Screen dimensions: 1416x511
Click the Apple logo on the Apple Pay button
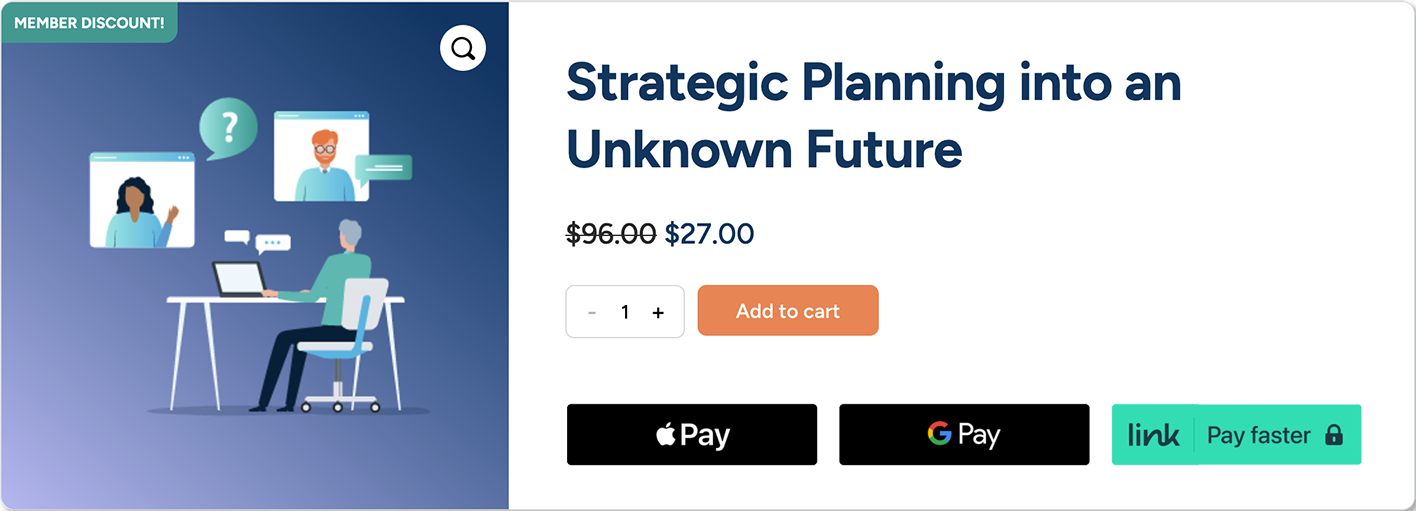pyautogui.click(x=666, y=435)
